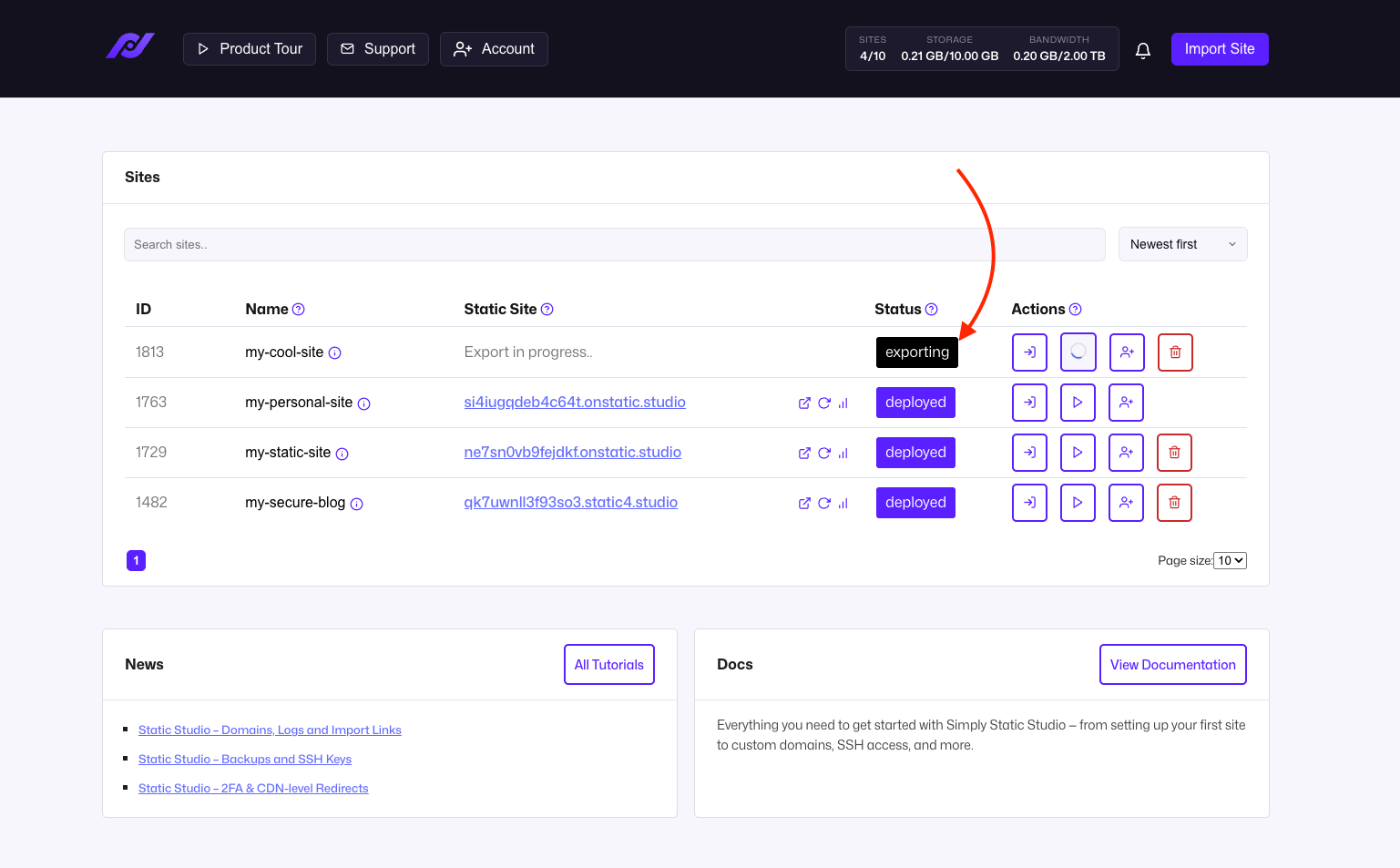Viewport: 1400px width, 868px height.
Task: Click login icon for my-cool-site
Action: (1029, 352)
